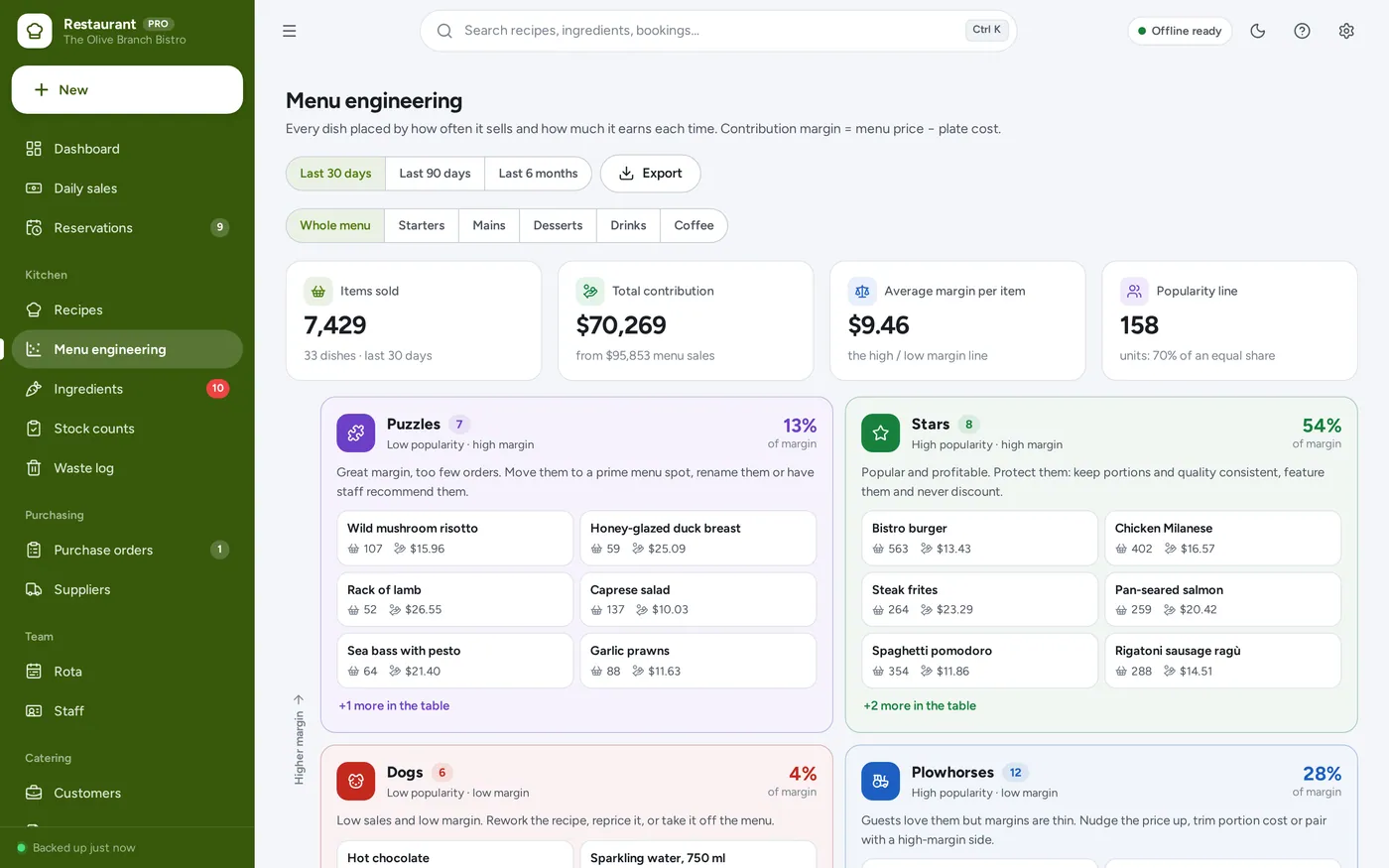Viewport: 1389px width, 868px height.
Task: Filter the menu to Desserts
Action: [x=558, y=225]
